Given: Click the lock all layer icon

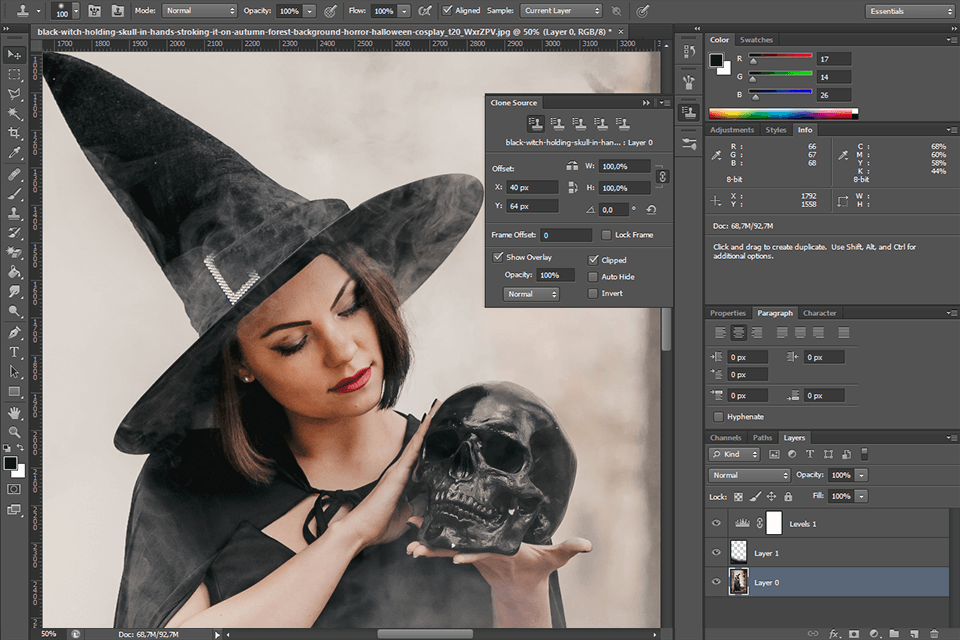Looking at the screenshot, I should pyautogui.click(x=788, y=496).
